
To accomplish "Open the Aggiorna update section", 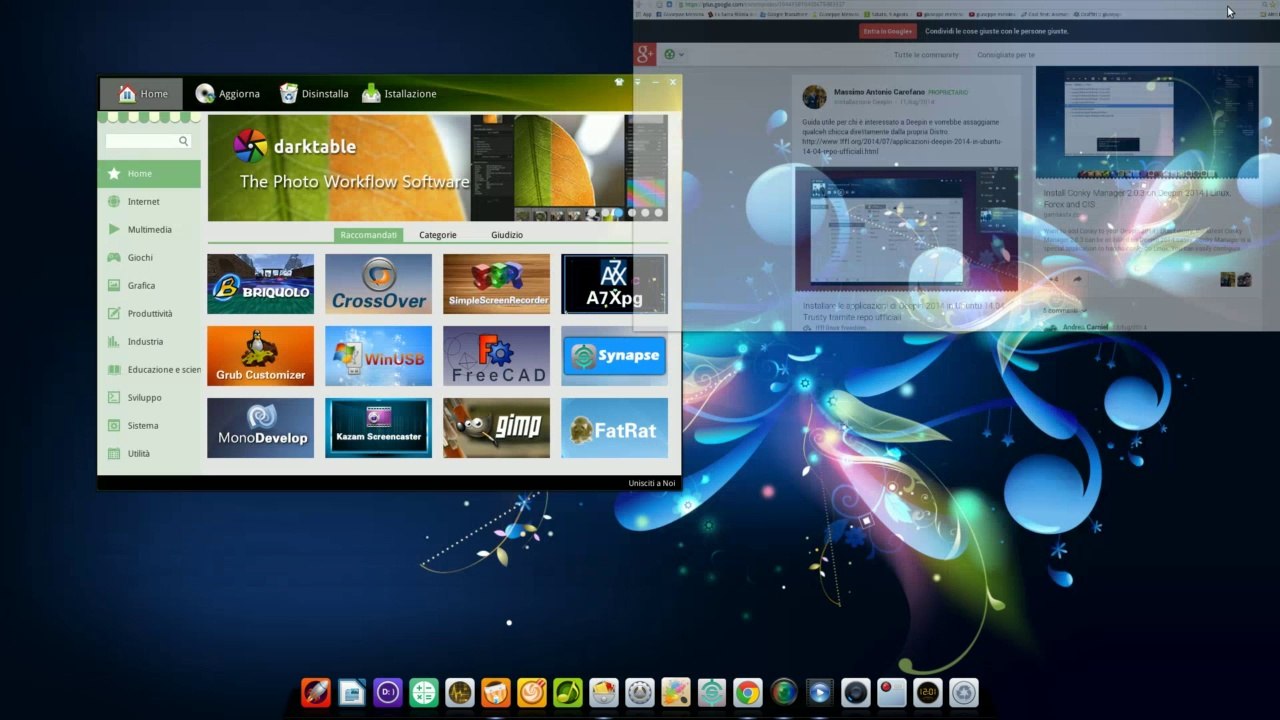I will [227, 94].
